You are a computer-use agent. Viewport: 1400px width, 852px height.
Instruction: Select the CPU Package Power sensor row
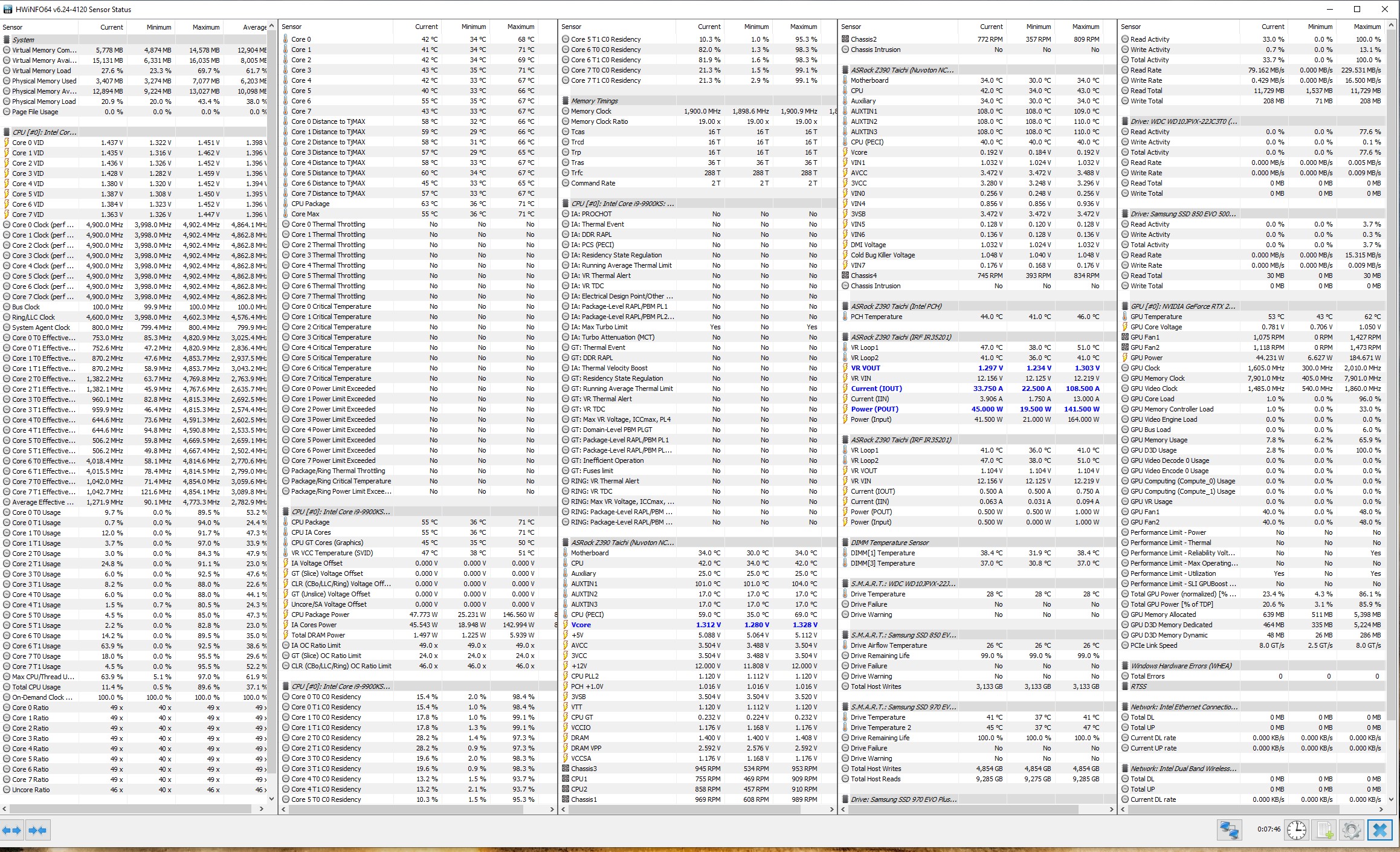[320, 615]
